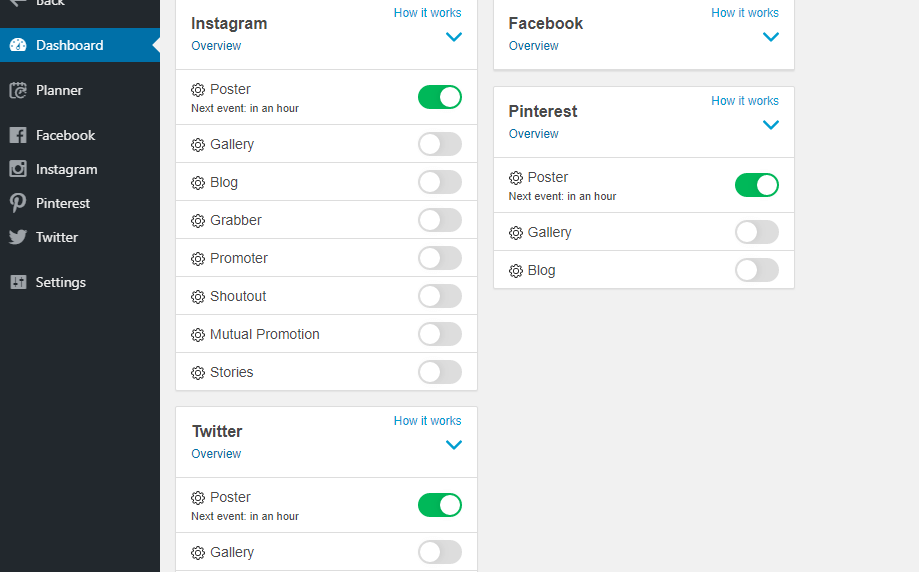Open settings gear for Instagram Grabber
Screen dimensions: 919x572
(x=198, y=221)
